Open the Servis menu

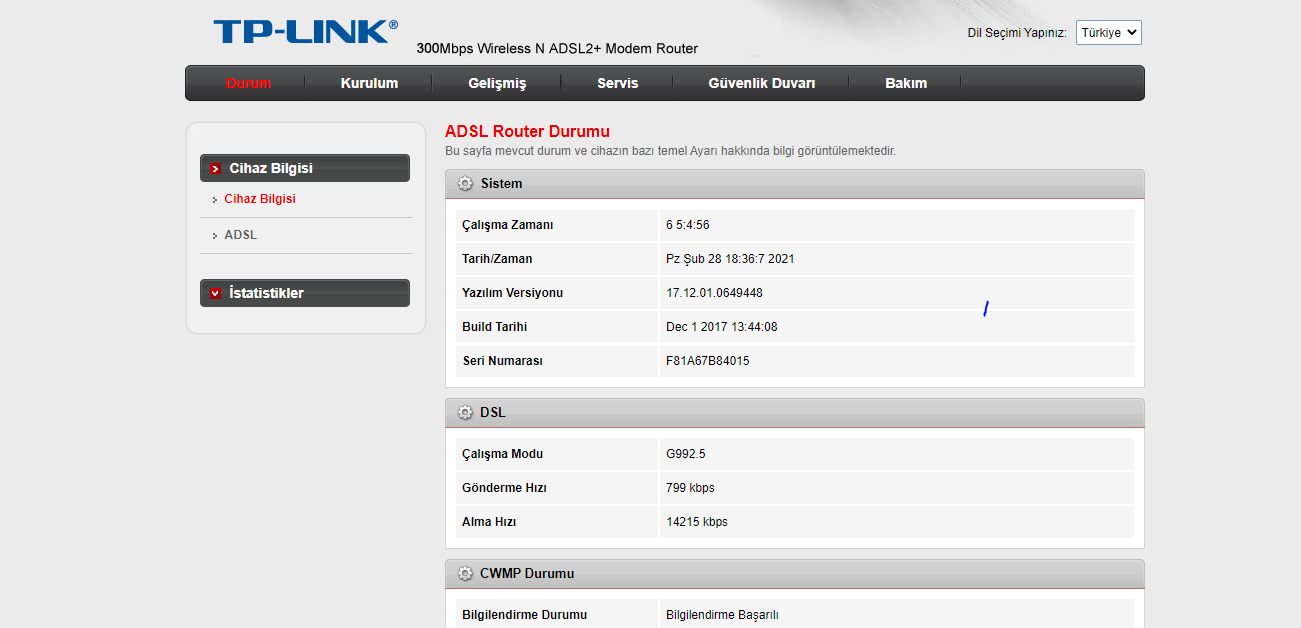617,83
